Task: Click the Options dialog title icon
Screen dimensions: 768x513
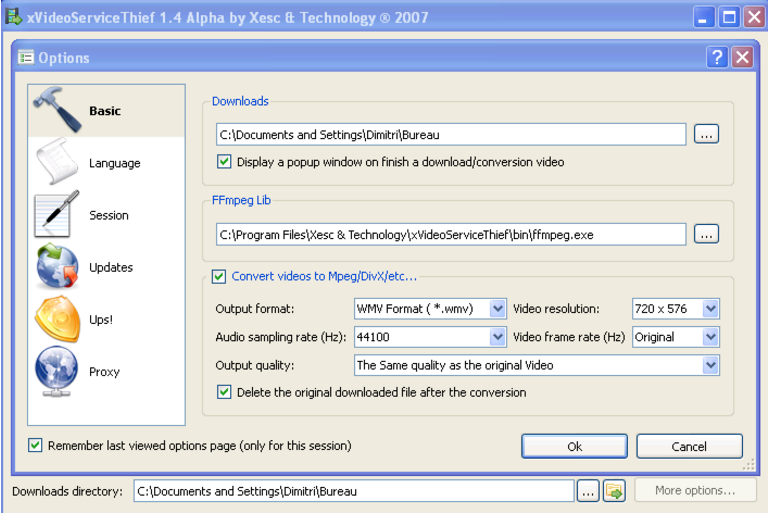Action: tap(25, 58)
